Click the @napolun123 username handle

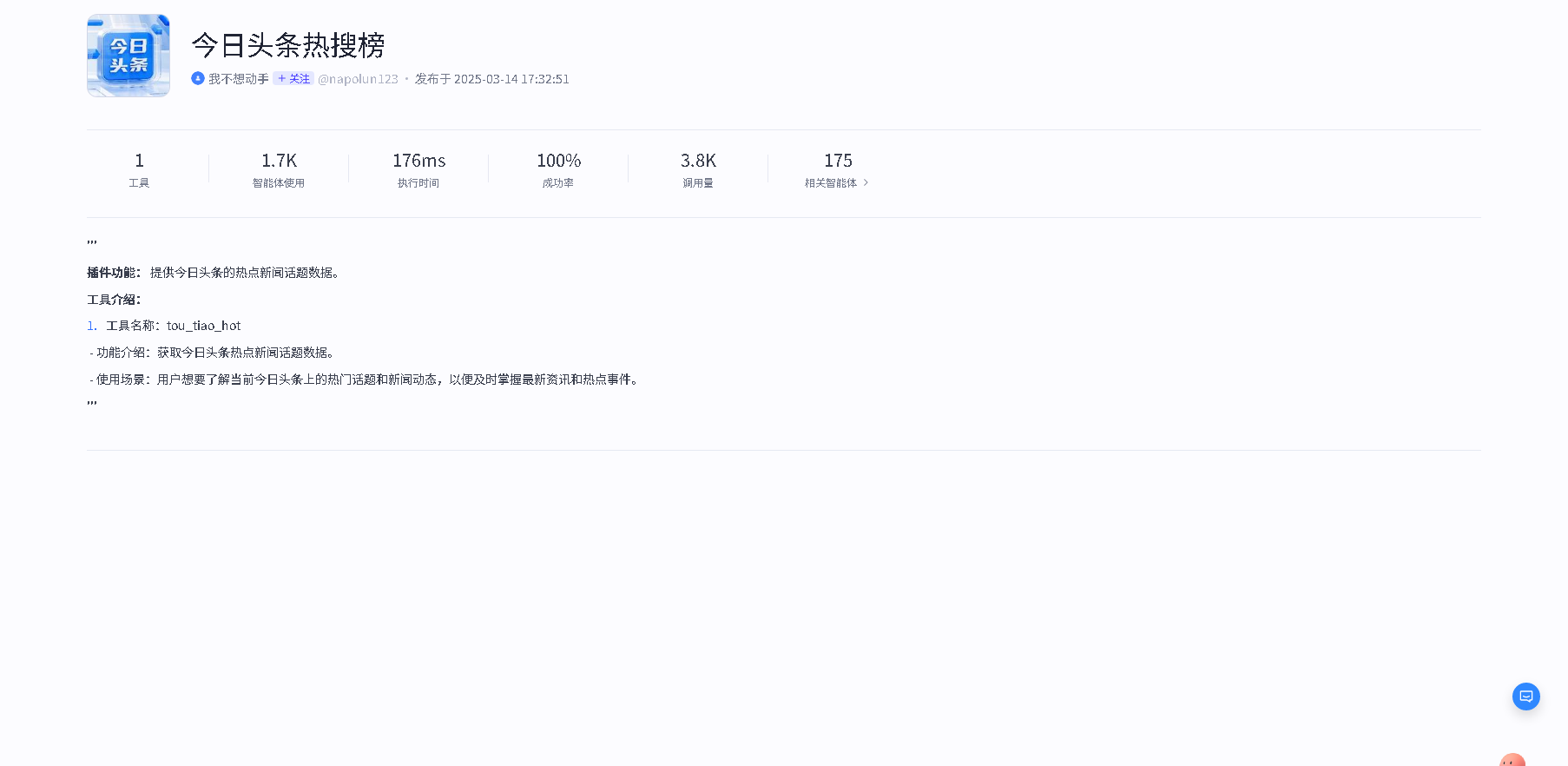[358, 79]
